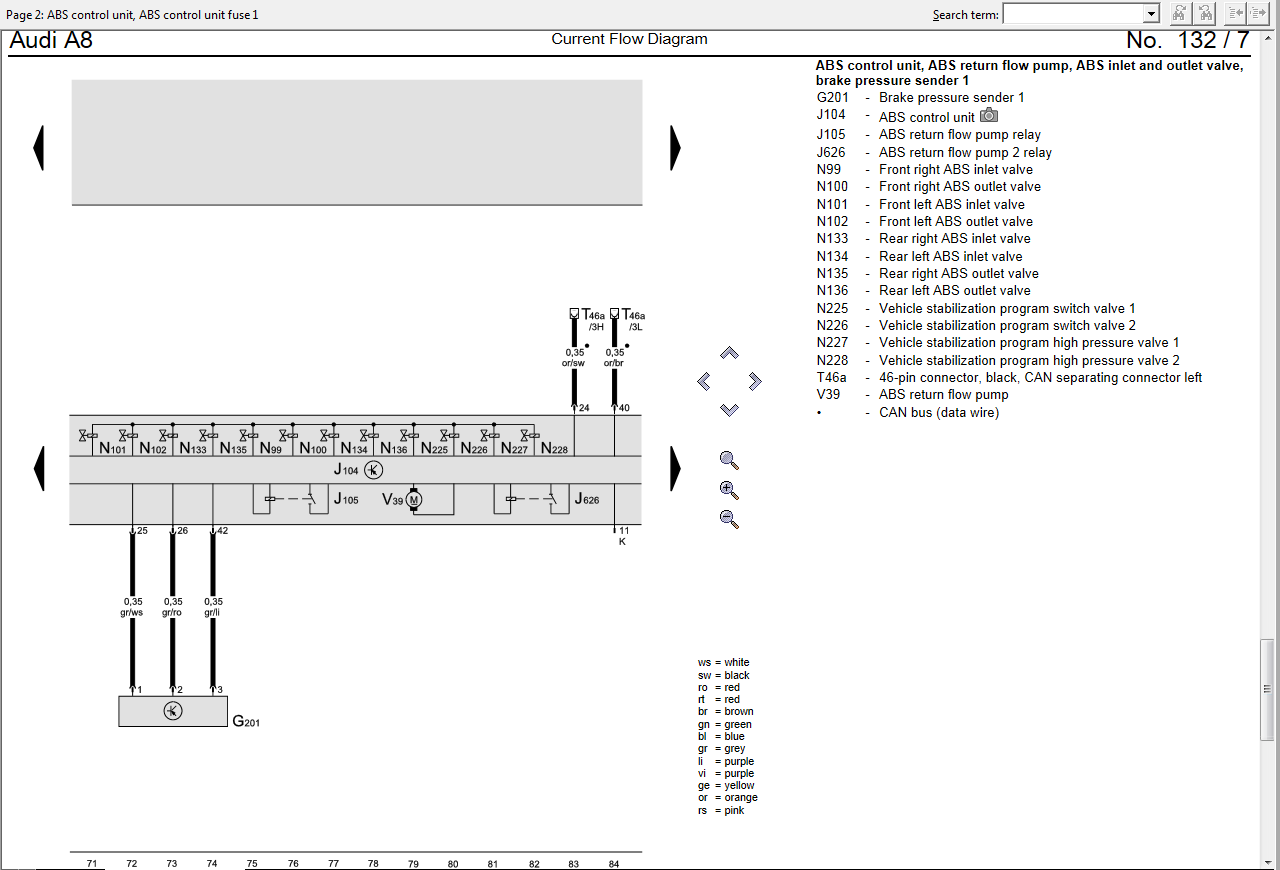Viewport: 1280px width, 870px height.
Task: Click the gr/ro wire label
Action: (172, 612)
